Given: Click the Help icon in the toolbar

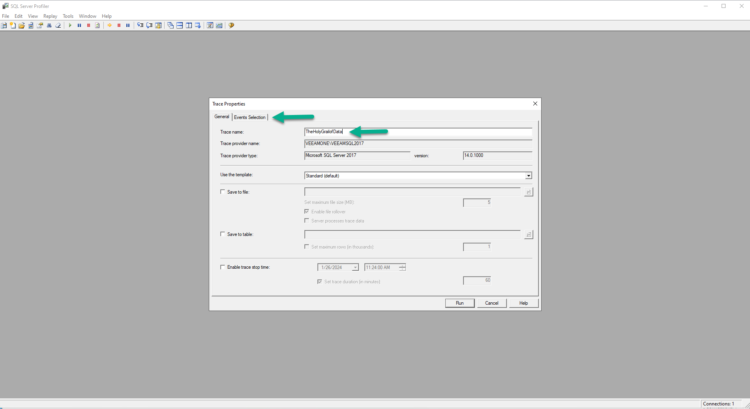Looking at the screenshot, I should pos(232,25).
